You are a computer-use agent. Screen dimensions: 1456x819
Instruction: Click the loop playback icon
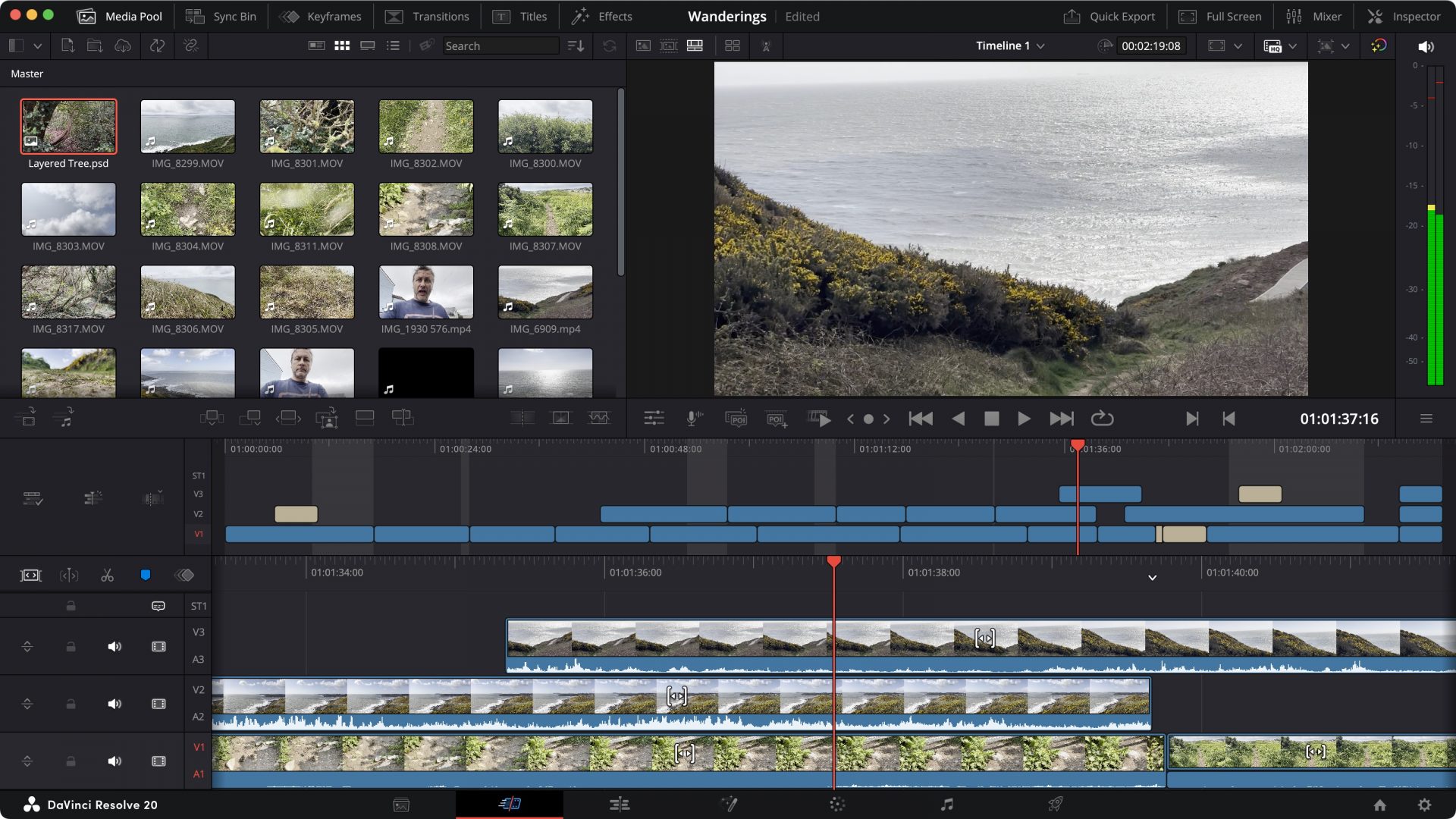pyautogui.click(x=1102, y=419)
